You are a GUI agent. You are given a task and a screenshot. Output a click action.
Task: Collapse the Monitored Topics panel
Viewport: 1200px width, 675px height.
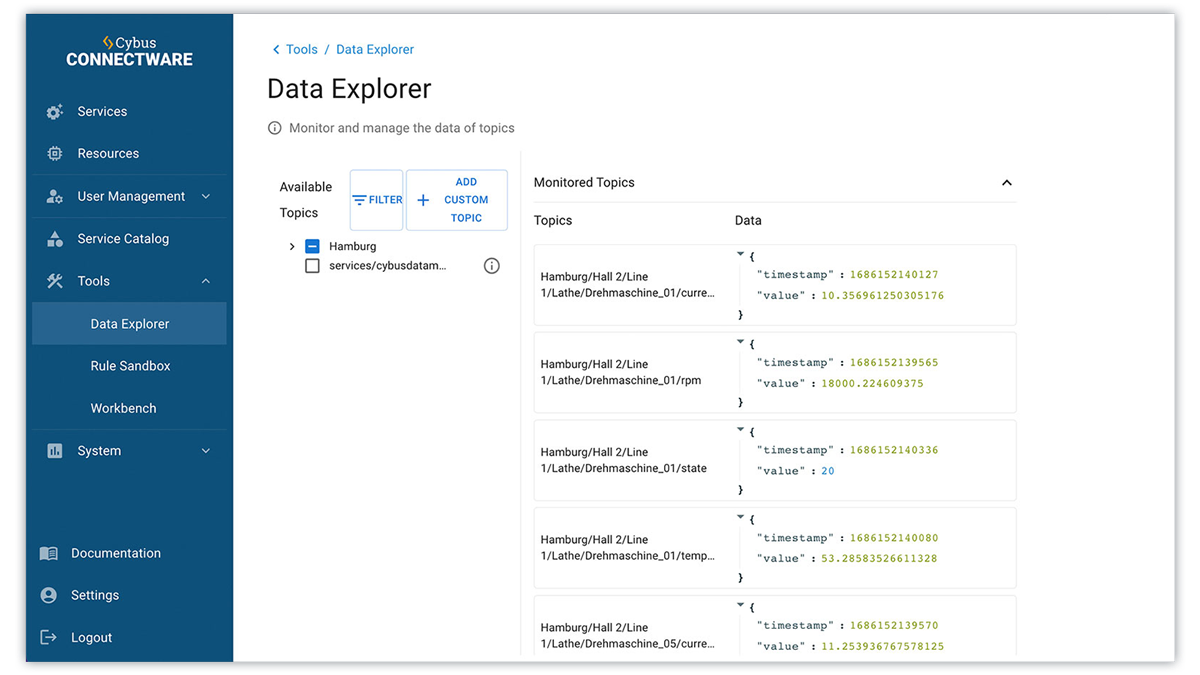(x=1006, y=183)
